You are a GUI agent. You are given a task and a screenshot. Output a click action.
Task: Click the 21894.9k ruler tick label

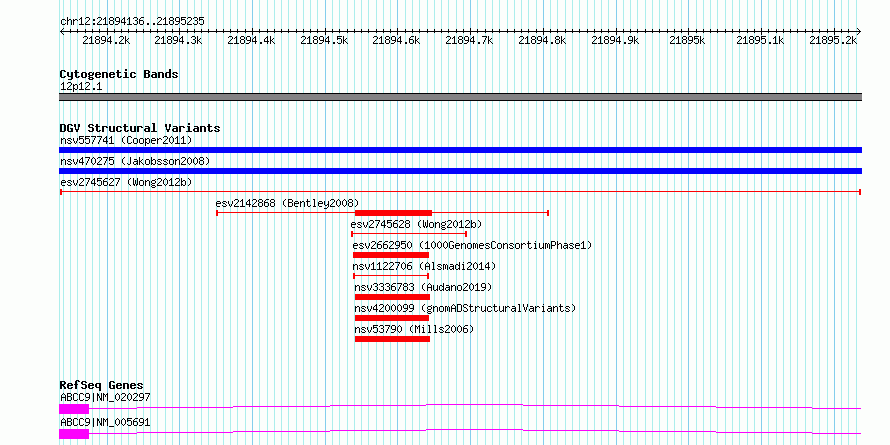[x=615, y=40]
